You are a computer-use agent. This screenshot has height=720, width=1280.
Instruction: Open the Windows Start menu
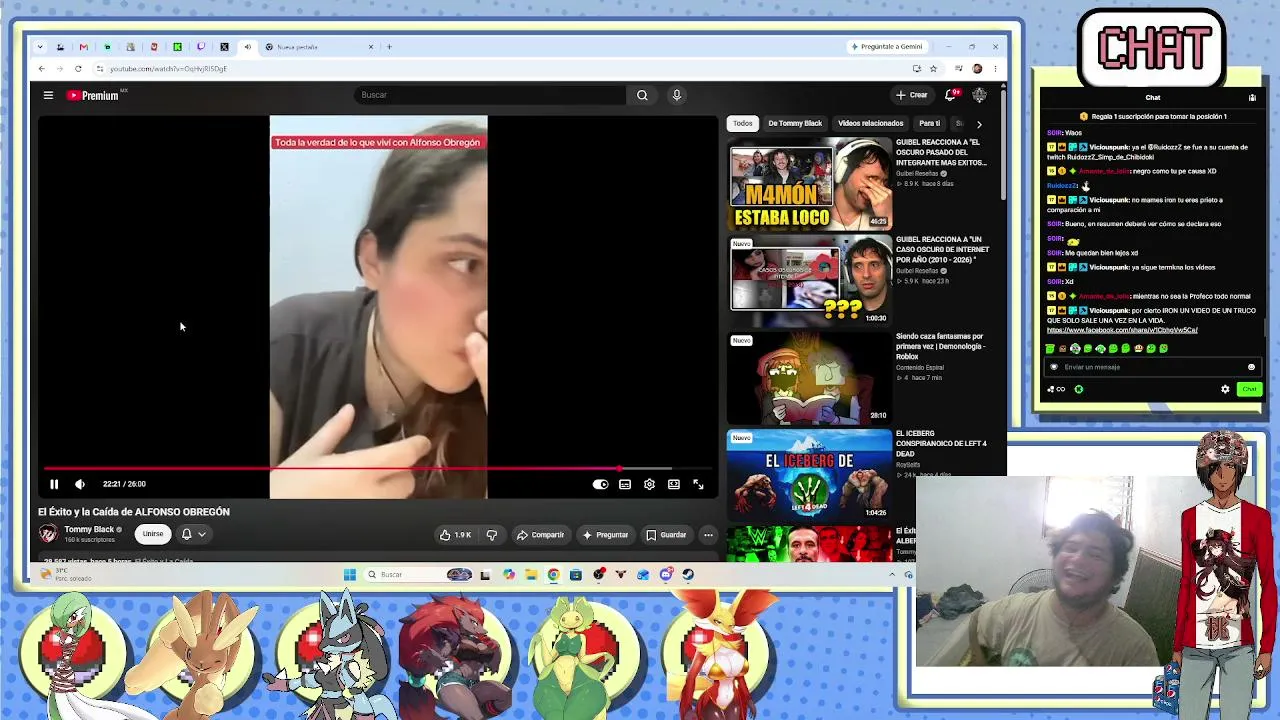tap(349, 575)
